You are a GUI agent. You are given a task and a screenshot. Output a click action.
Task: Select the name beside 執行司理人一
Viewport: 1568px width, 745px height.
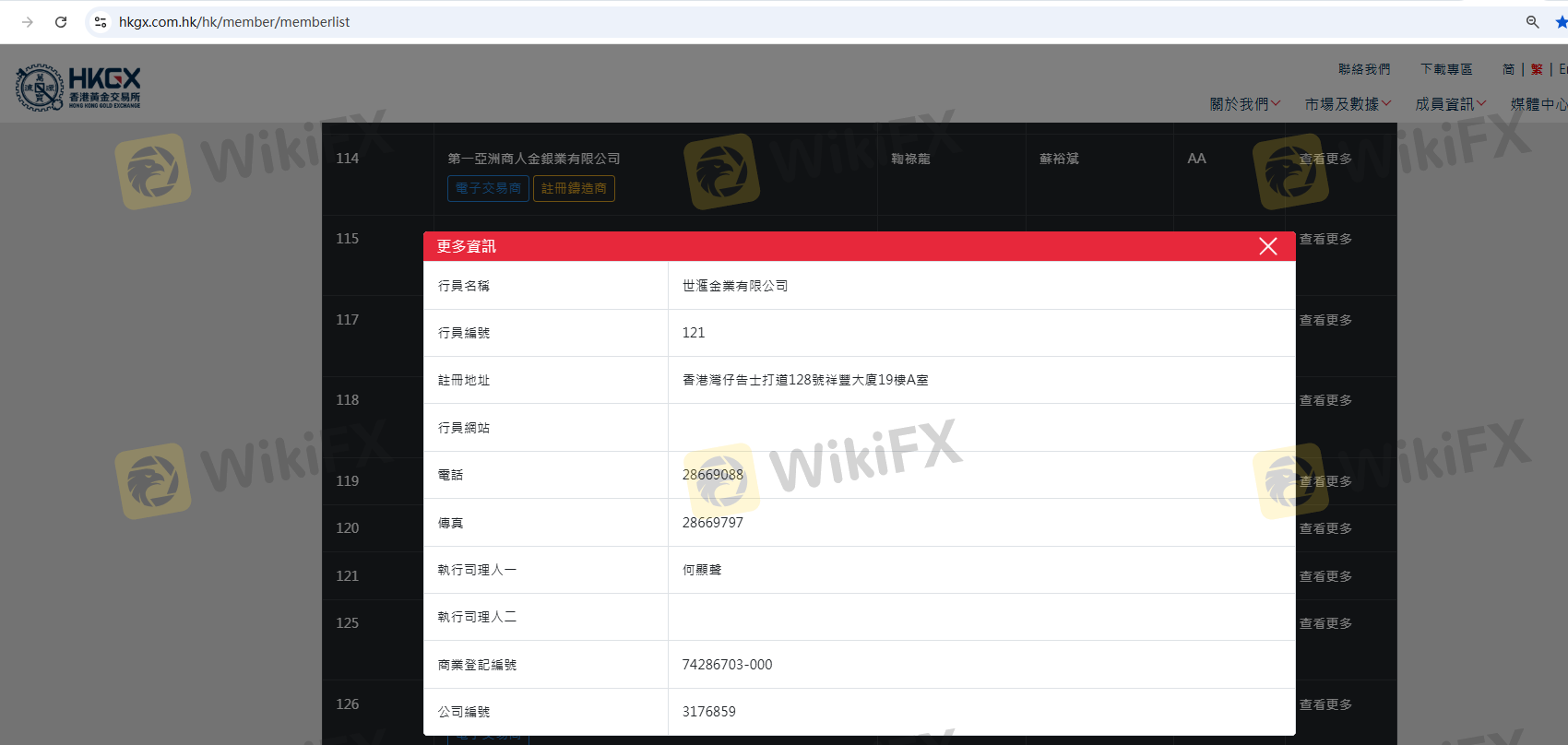click(702, 570)
